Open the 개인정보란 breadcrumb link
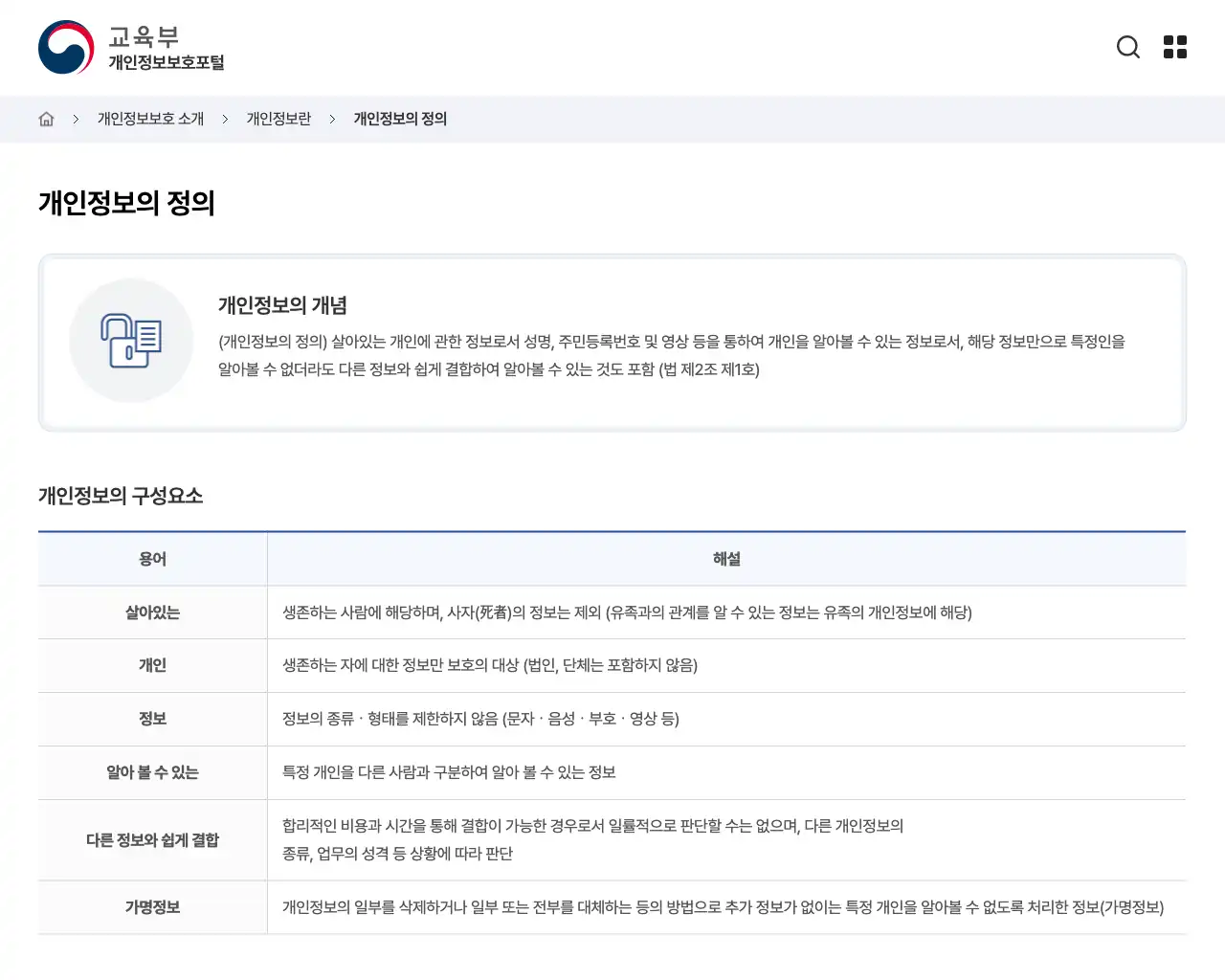Screen dimensions: 1225x980 point(278,119)
